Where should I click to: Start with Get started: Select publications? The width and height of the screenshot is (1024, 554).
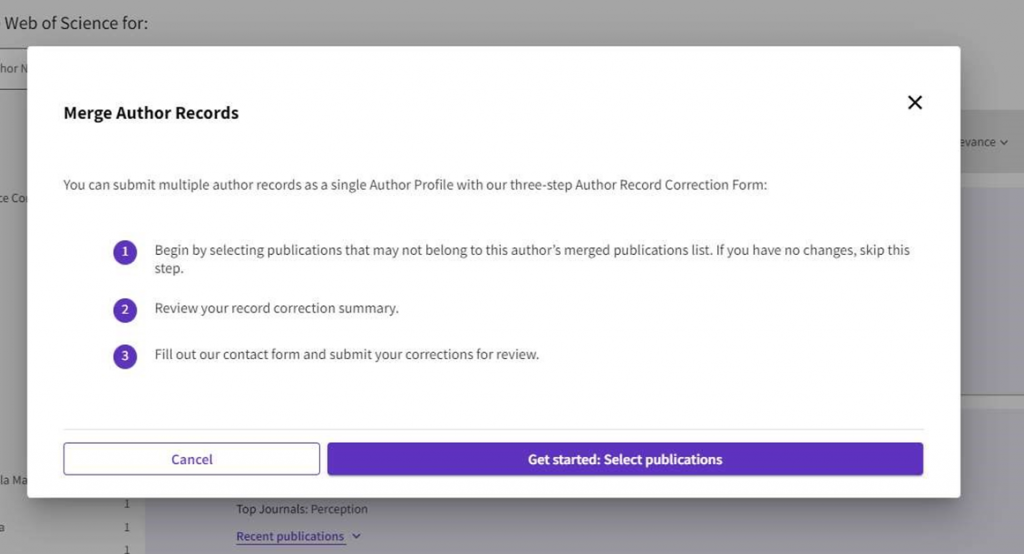pos(625,460)
